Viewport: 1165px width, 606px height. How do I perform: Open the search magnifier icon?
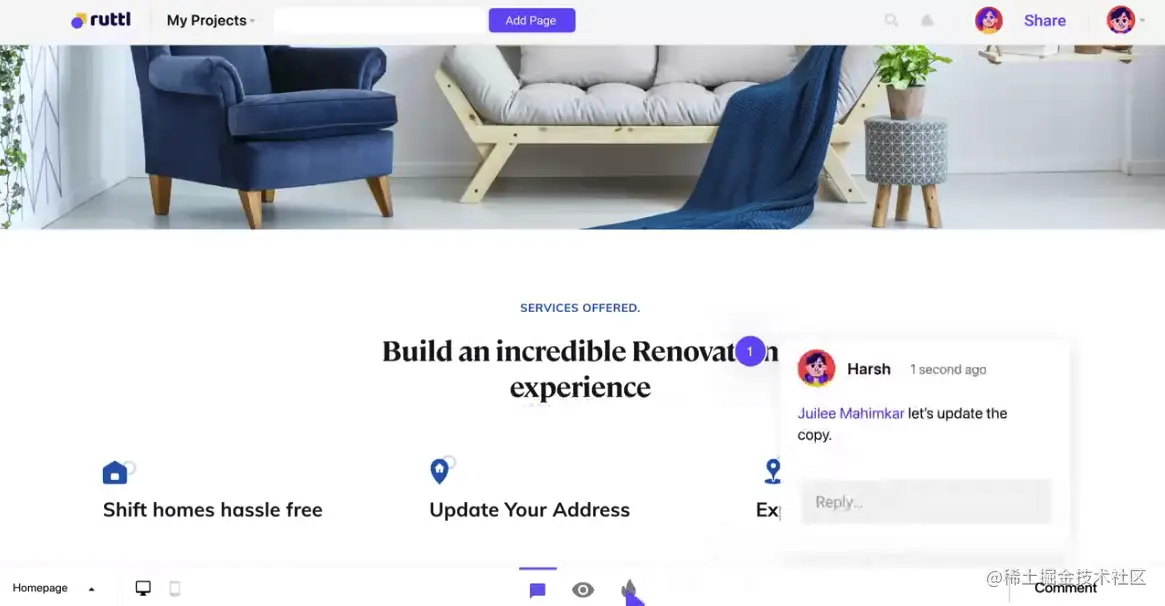click(x=891, y=20)
